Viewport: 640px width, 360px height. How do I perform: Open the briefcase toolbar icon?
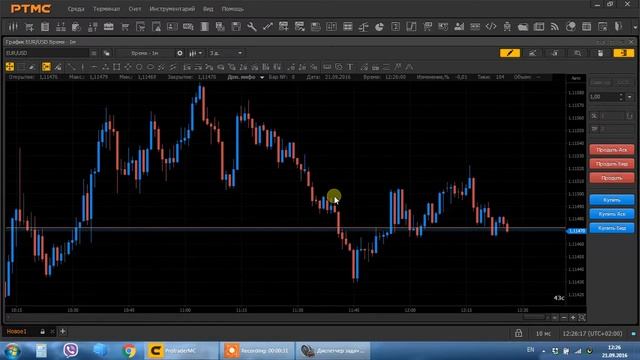click(109, 27)
